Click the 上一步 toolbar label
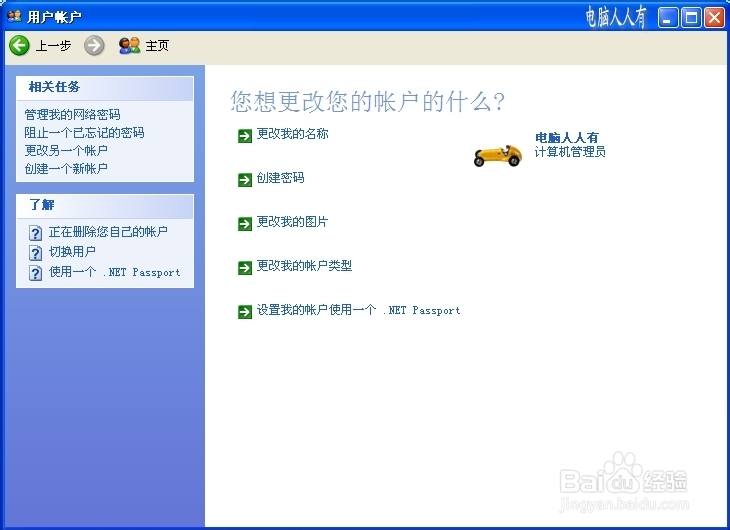730x530 pixels. coord(53,46)
